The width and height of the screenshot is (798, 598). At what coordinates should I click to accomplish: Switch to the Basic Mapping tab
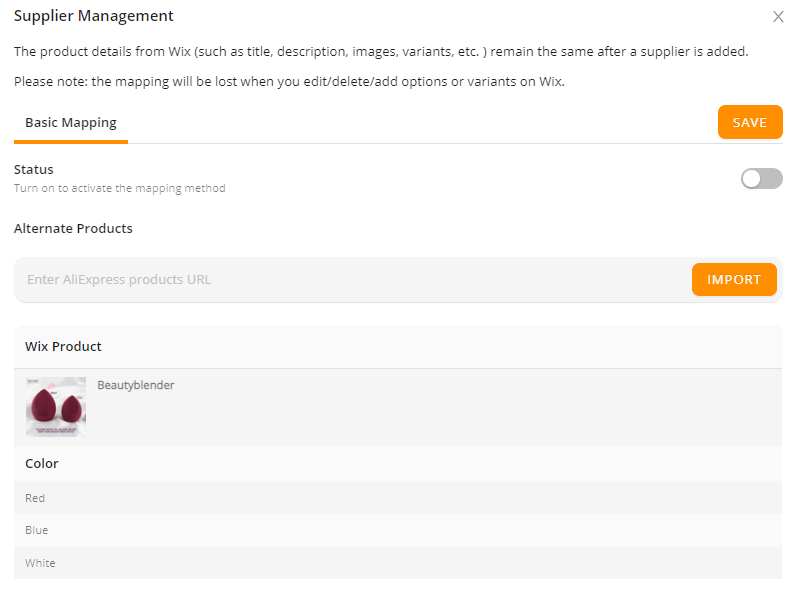pos(71,123)
